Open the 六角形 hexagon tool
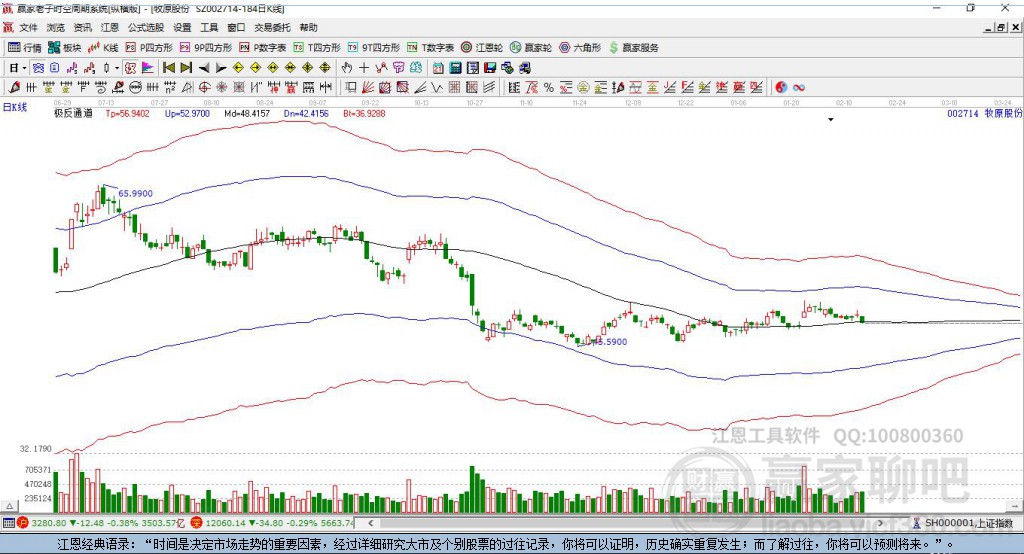The width and height of the screenshot is (1024, 554). click(580, 48)
